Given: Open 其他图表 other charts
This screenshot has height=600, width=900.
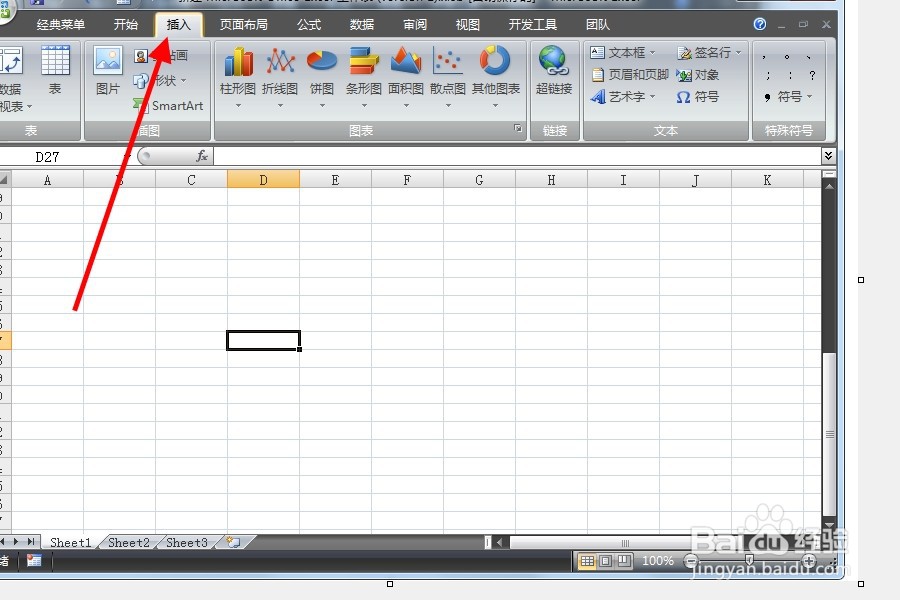Looking at the screenshot, I should [495, 76].
